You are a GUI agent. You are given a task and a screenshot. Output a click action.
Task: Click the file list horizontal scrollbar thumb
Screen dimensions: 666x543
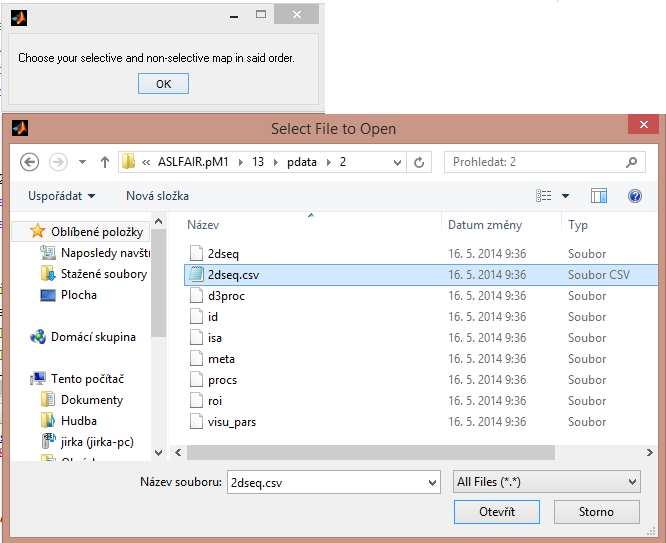(x=371, y=452)
